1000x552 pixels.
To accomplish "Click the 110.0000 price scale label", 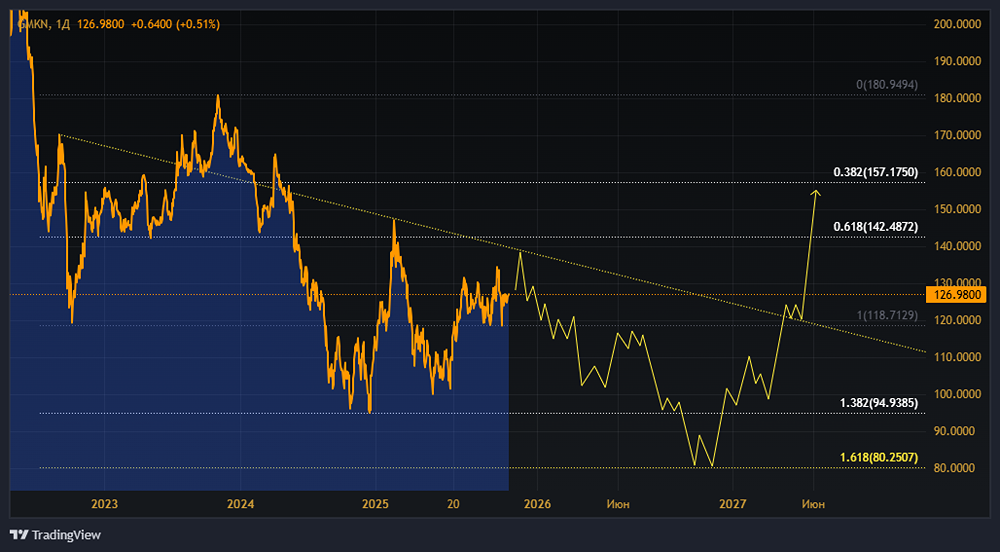I will pos(956,357).
